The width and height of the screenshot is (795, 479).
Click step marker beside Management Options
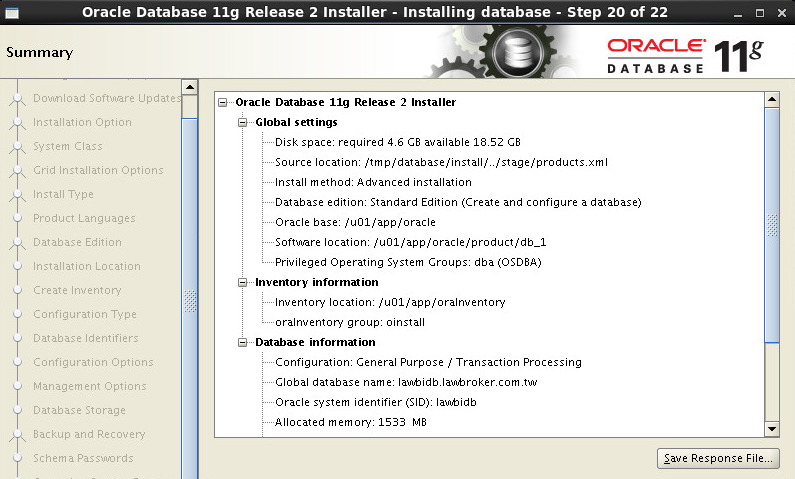18,386
